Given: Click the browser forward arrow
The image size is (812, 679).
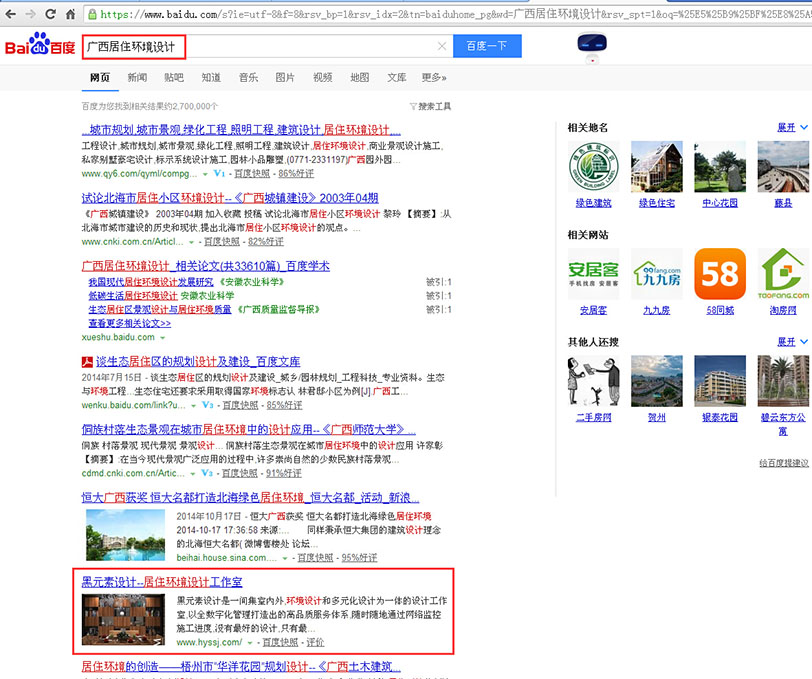Looking at the screenshot, I should 30,14.
